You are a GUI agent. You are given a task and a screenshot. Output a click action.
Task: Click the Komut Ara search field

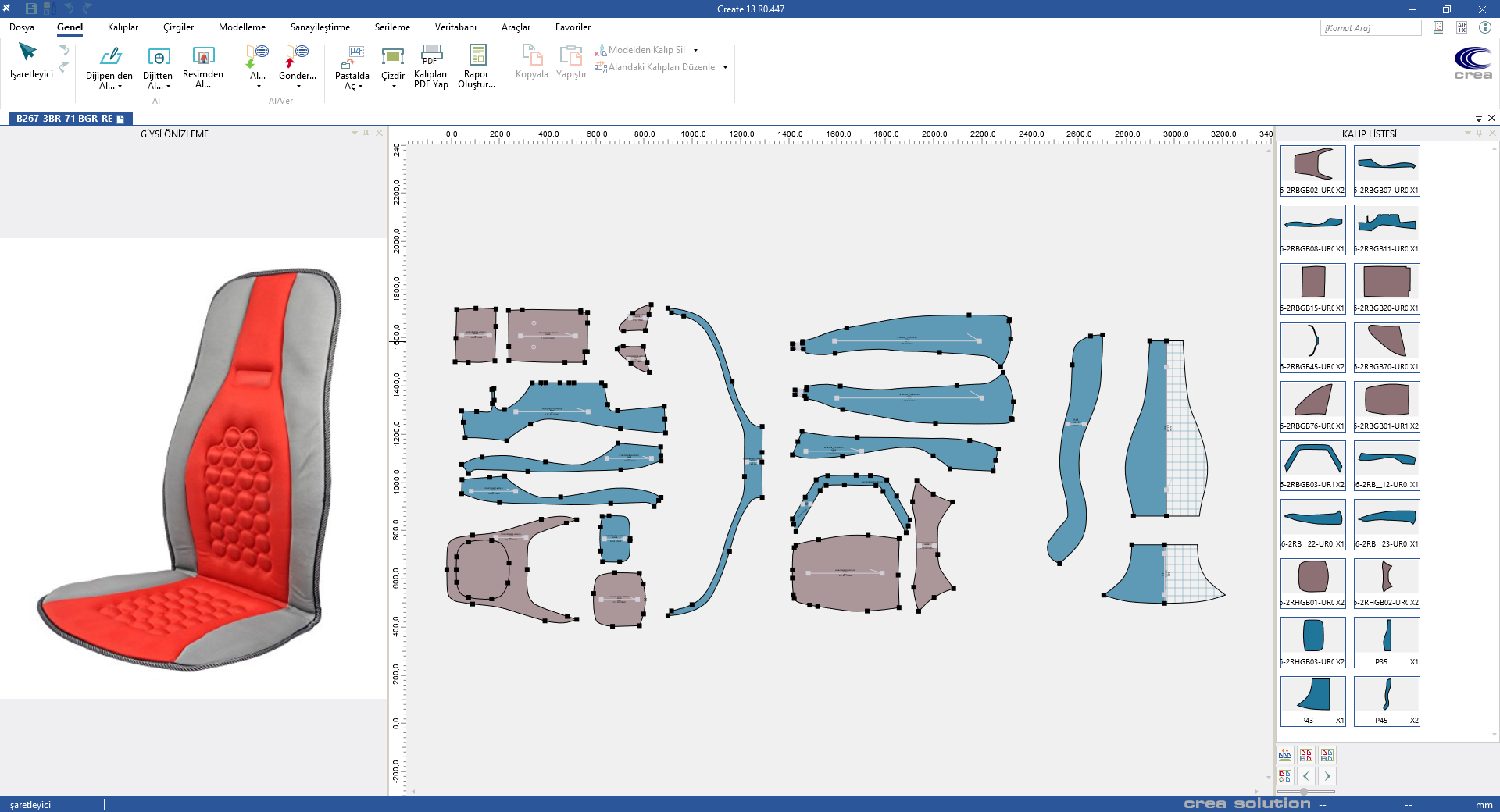[x=1370, y=28]
